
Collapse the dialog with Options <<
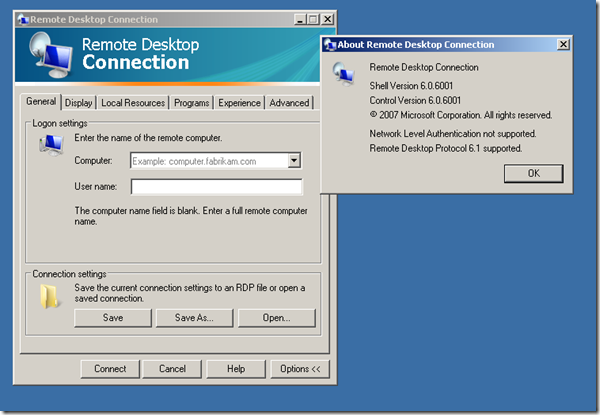click(300, 369)
